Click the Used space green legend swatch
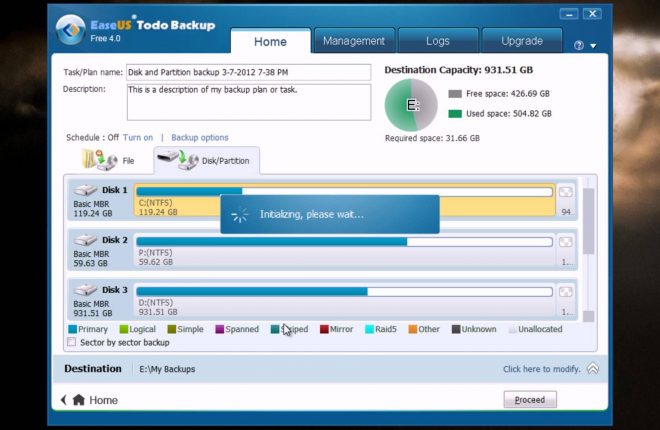Image resolution: width=660 pixels, height=430 pixels. (455, 114)
